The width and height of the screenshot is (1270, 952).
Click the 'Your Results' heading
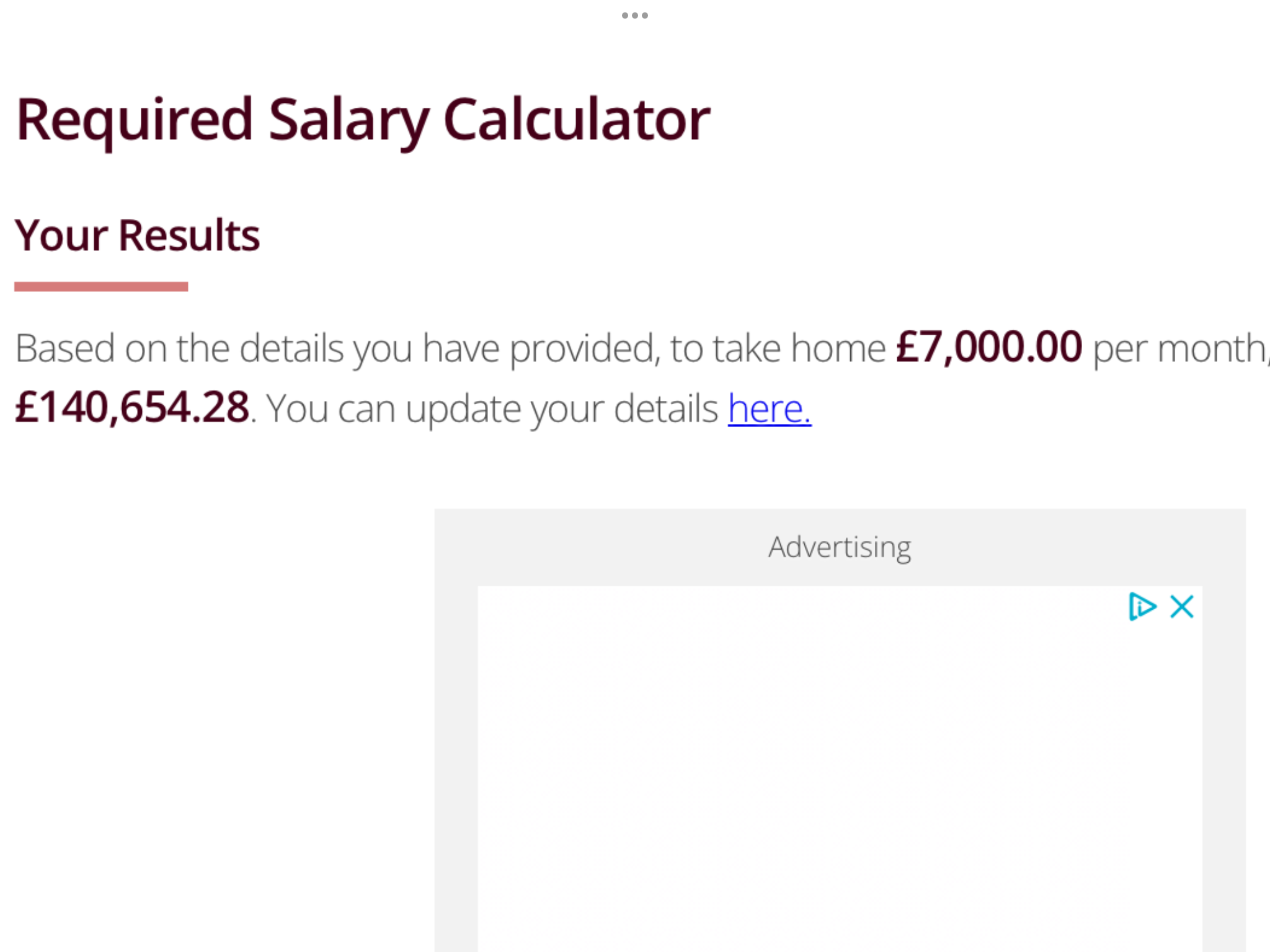click(x=137, y=236)
